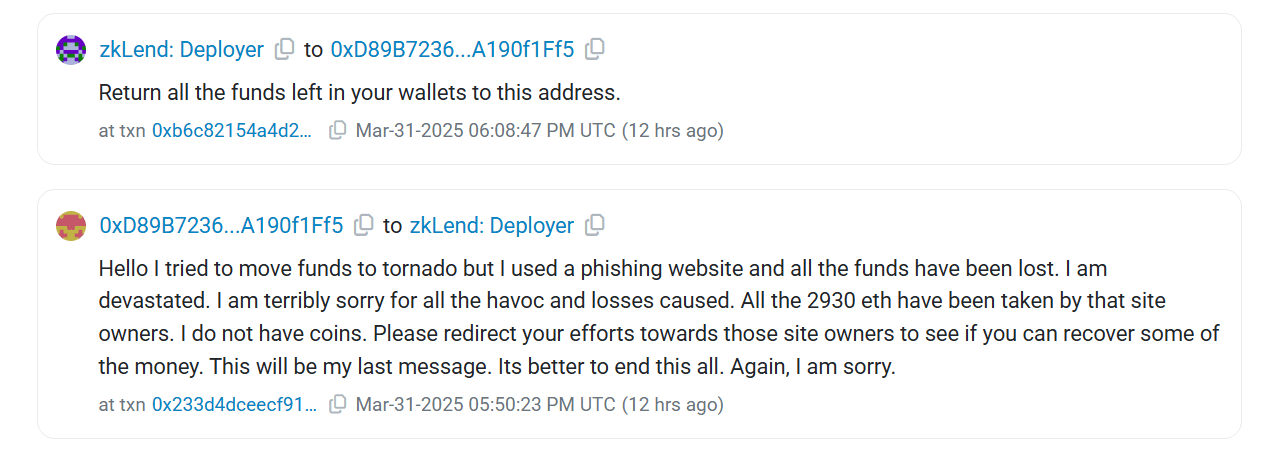Copy zkLend: Deployer recipient address in second message
The image size is (1272, 451).
point(595,225)
